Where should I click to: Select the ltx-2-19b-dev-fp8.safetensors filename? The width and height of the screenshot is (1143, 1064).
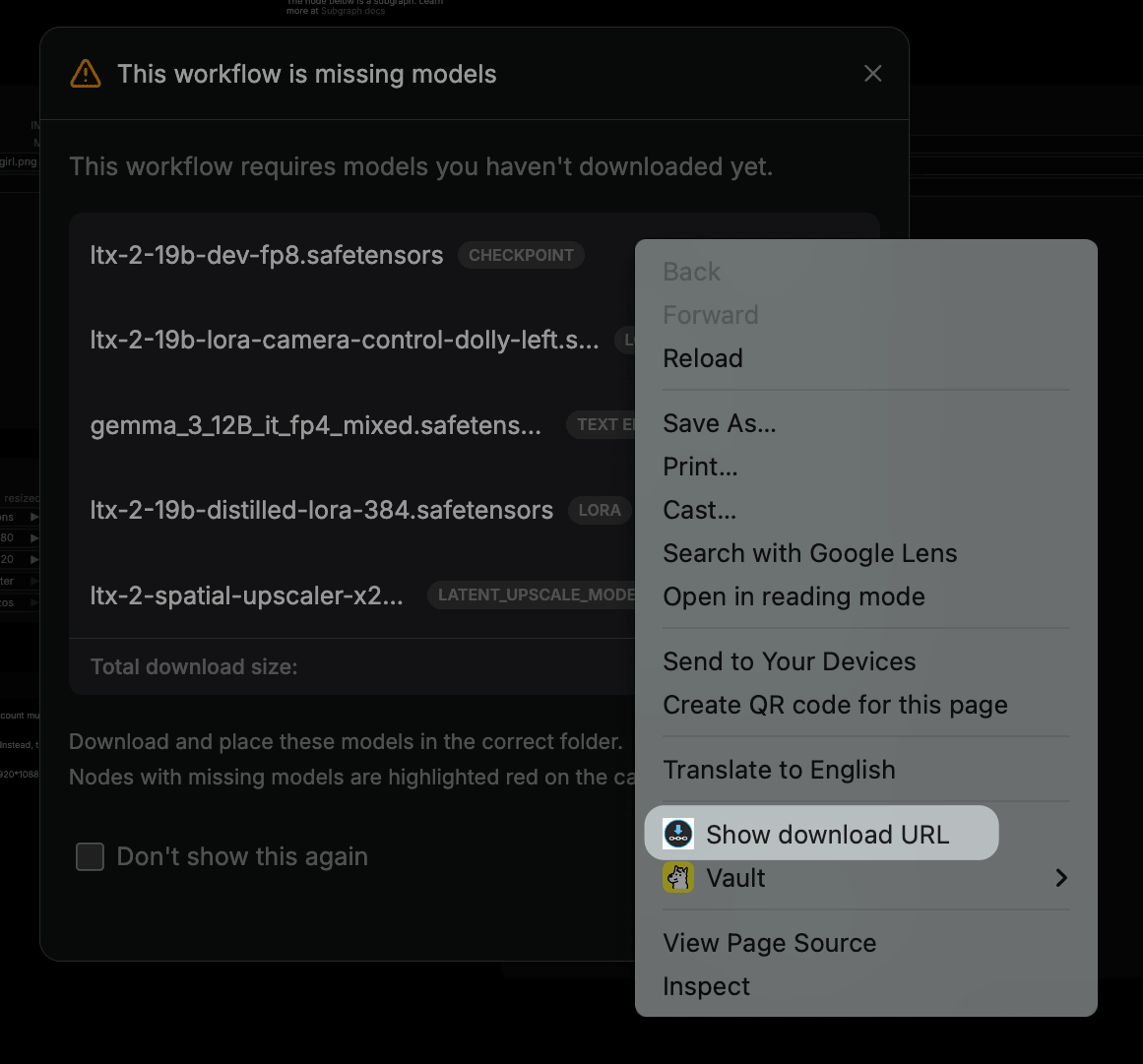coord(266,255)
